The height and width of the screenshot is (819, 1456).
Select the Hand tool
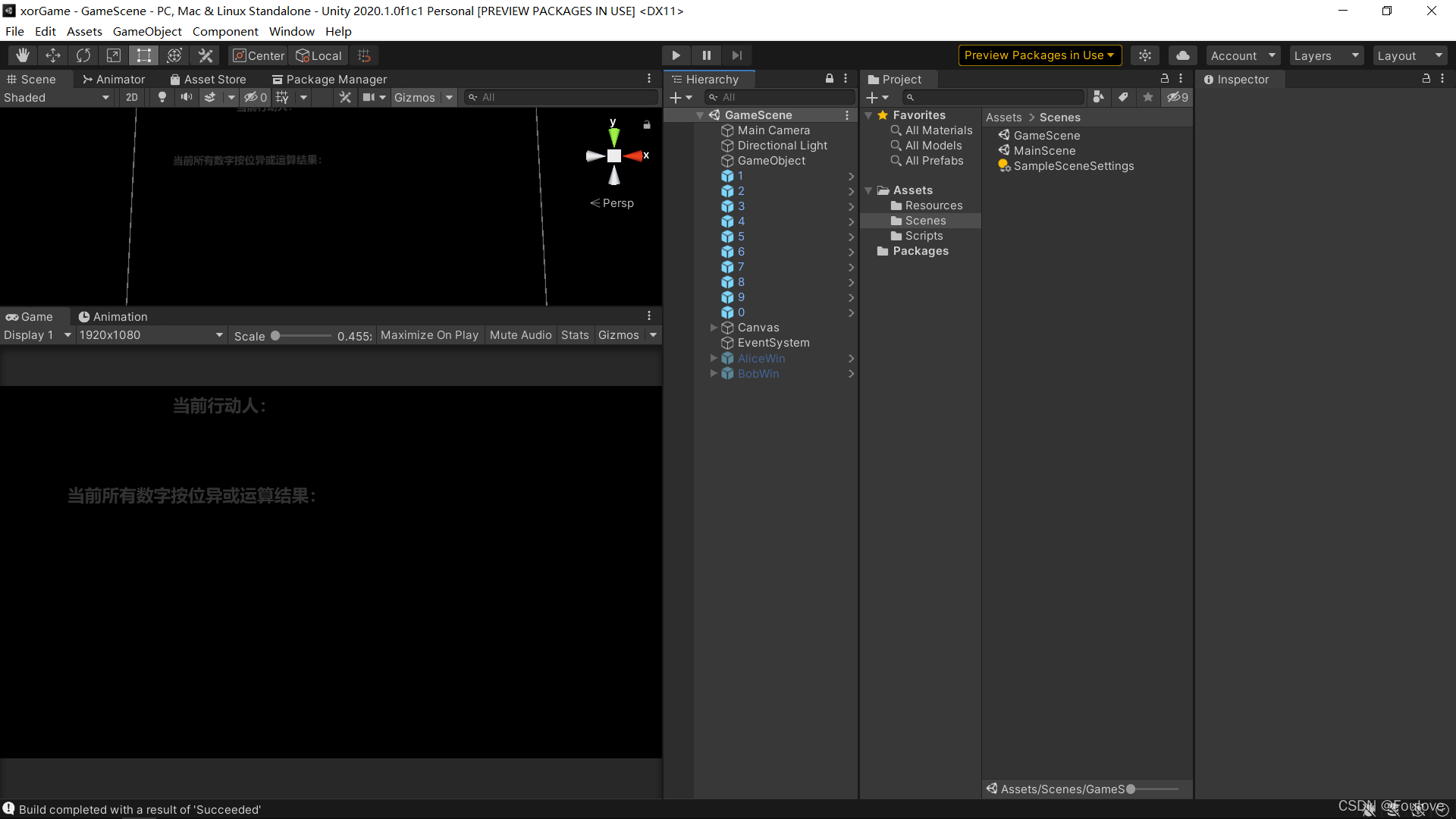point(23,55)
